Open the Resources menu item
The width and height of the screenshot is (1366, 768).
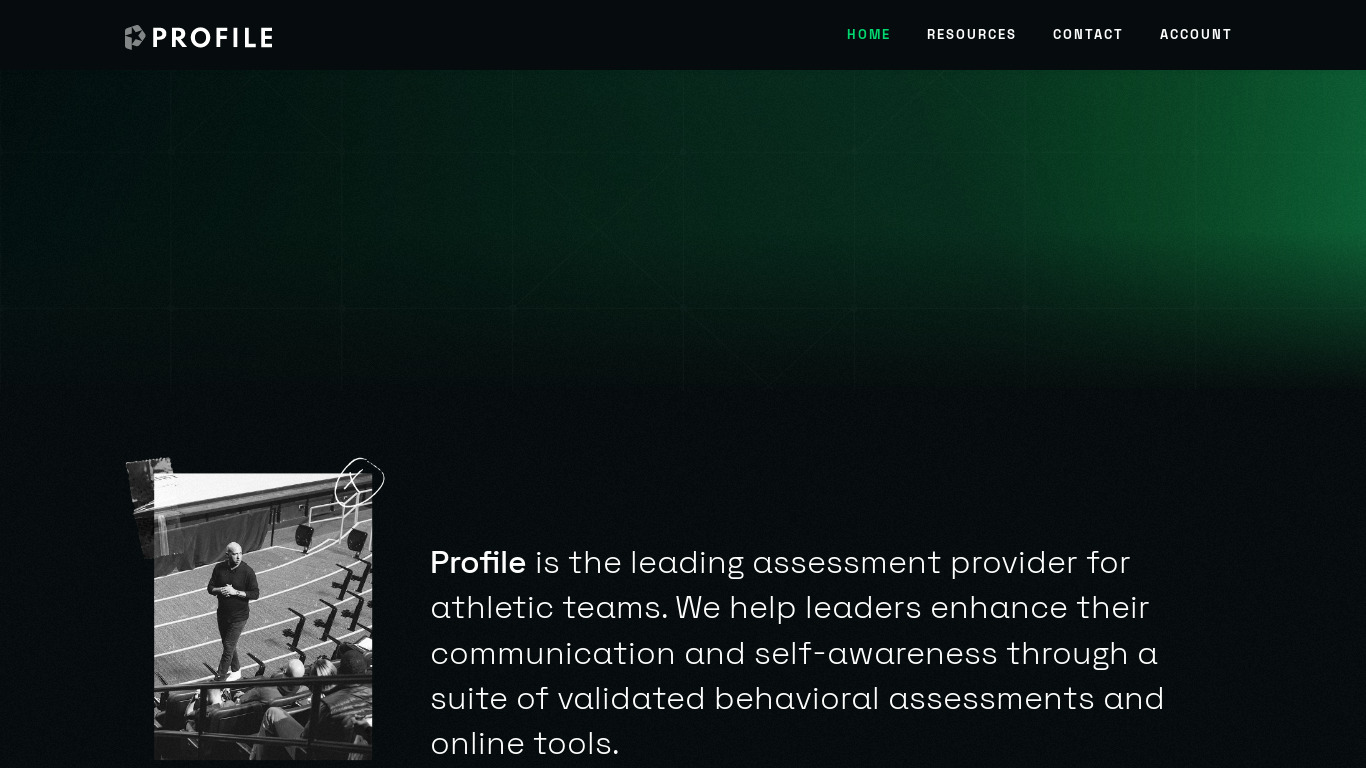coord(971,34)
